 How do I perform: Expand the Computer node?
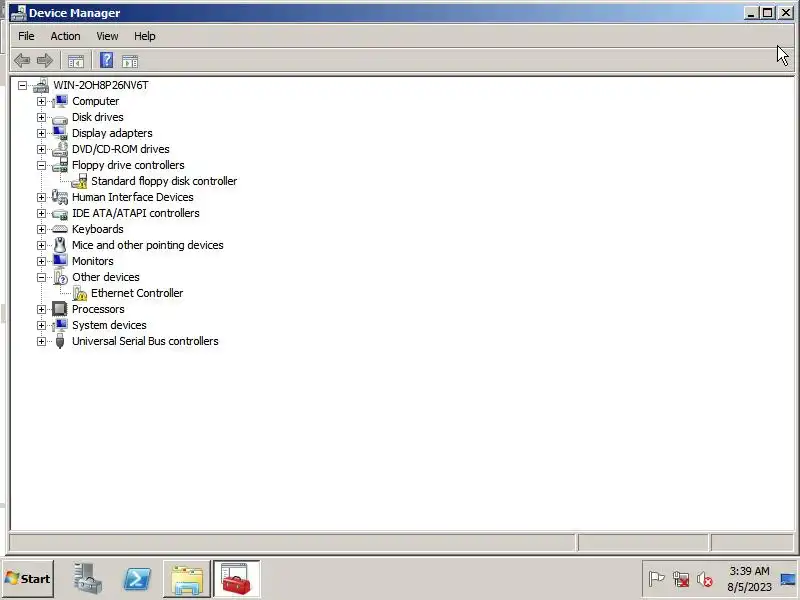tap(41, 102)
